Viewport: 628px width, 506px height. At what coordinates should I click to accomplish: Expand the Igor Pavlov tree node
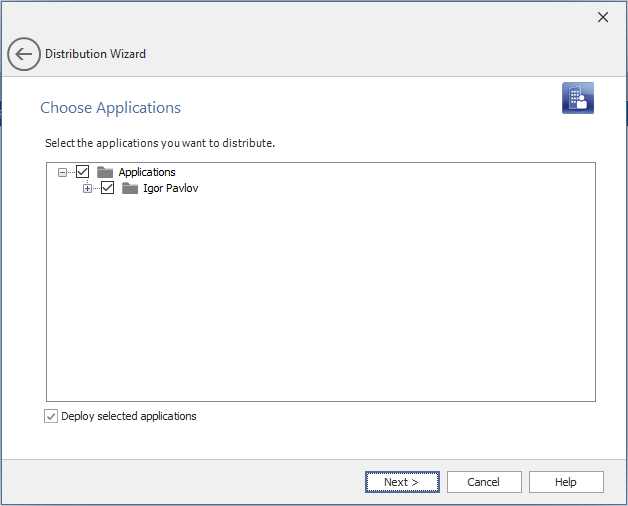tap(87, 188)
